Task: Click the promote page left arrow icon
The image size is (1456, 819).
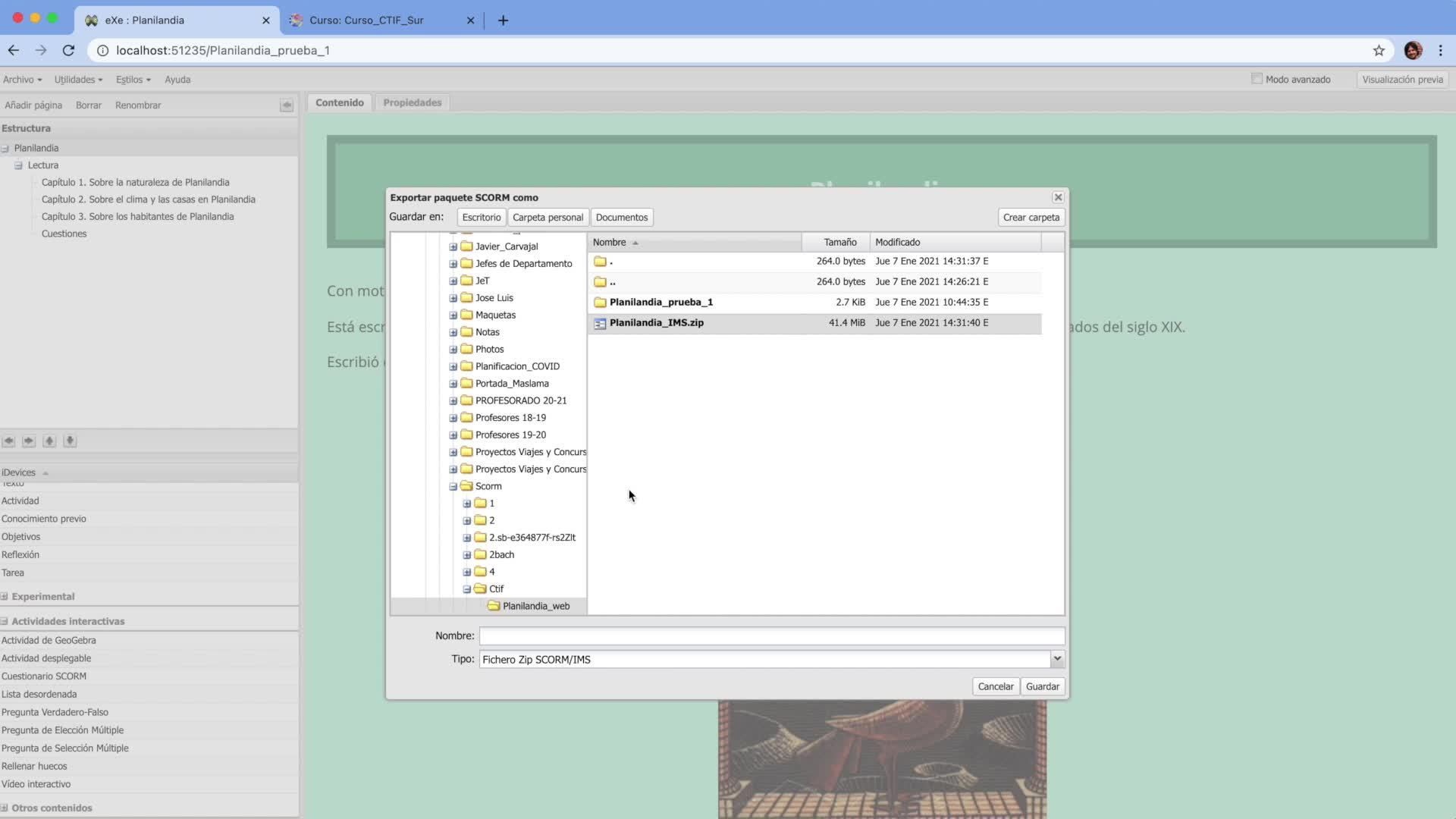Action: [8, 441]
